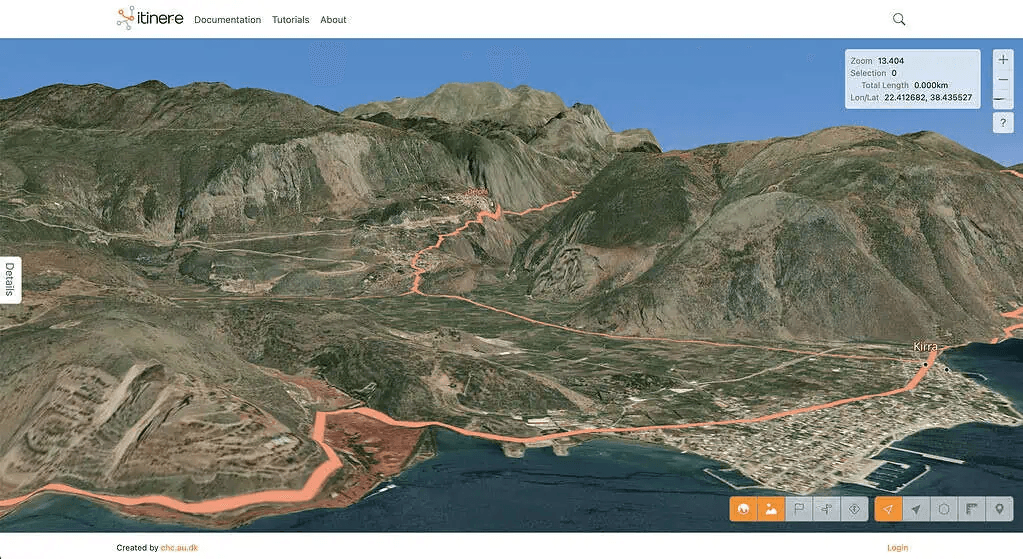
Task: Expand the Details side panel
Action: pyautogui.click(x=10, y=279)
